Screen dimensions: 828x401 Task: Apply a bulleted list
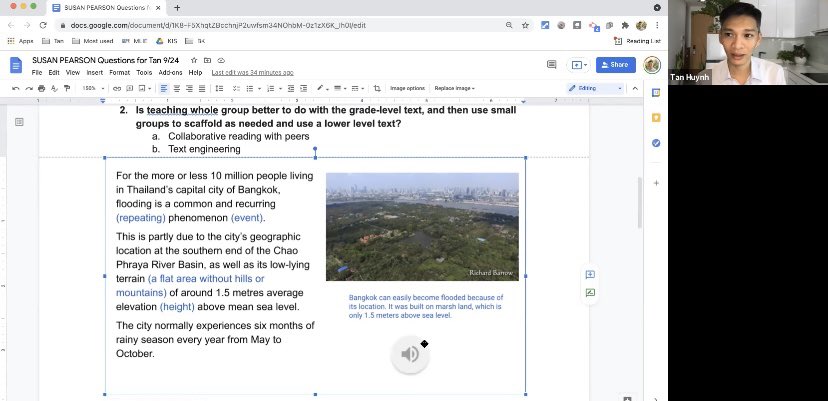pos(249,88)
